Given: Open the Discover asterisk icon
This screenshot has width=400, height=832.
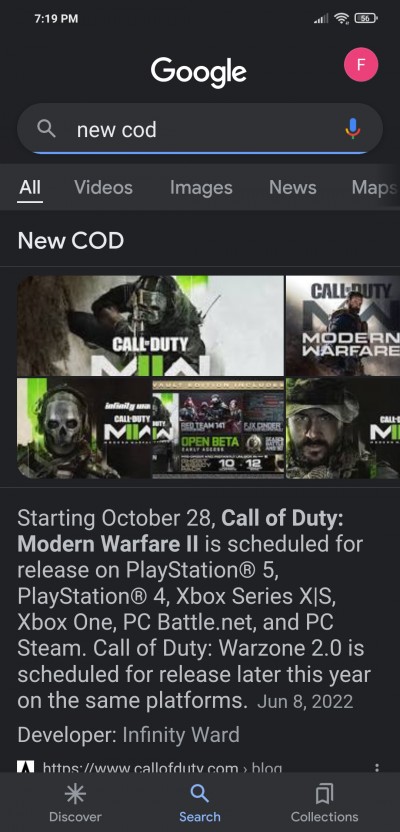Looking at the screenshot, I should pyautogui.click(x=75, y=794).
